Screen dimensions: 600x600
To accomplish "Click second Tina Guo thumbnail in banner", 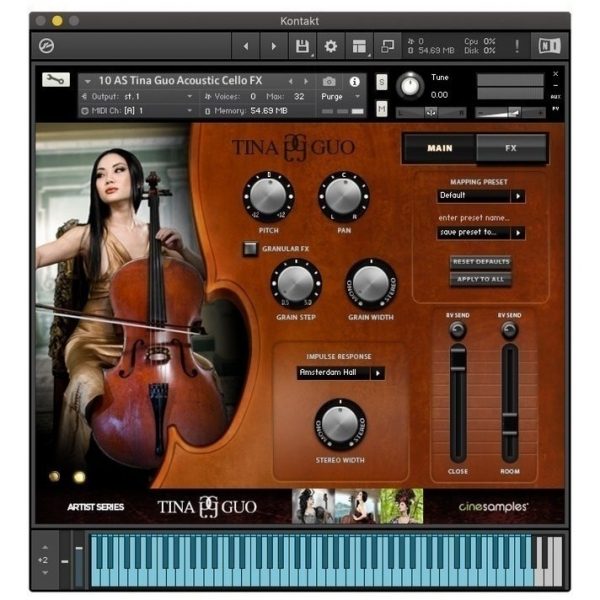I will click(x=357, y=506).
